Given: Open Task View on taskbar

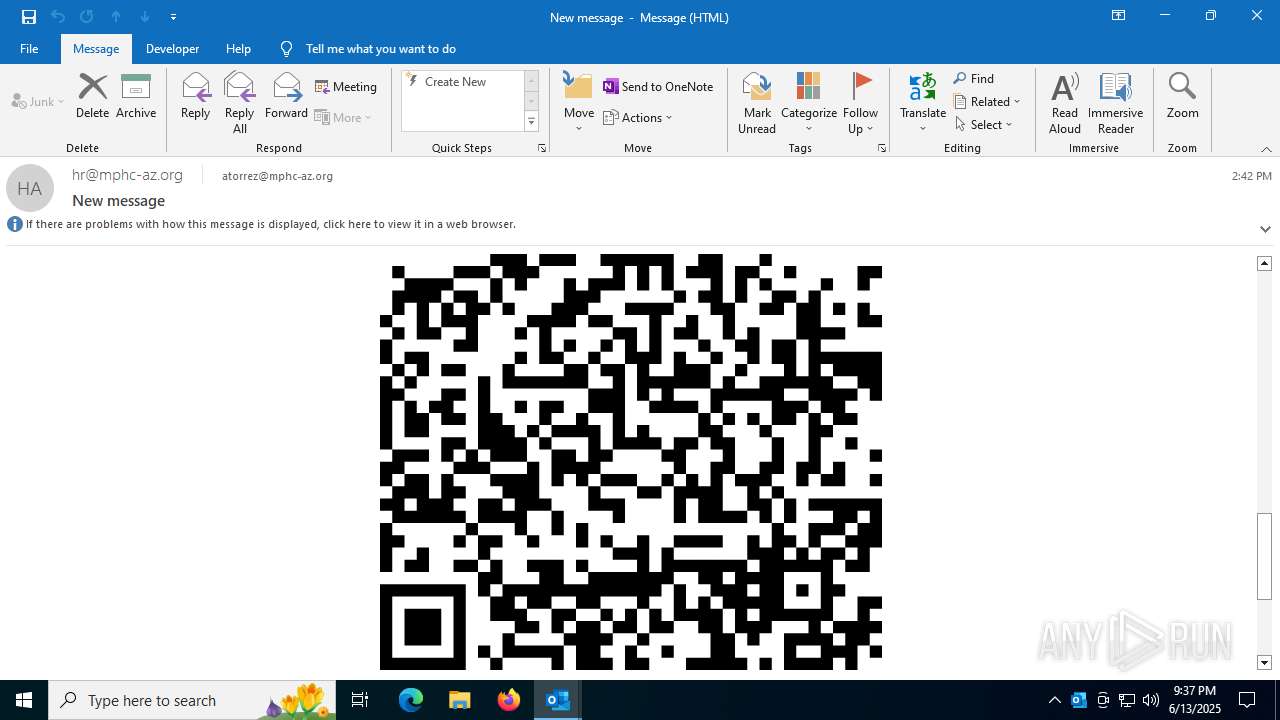Looking at the screenshot, I should [360, 700].
